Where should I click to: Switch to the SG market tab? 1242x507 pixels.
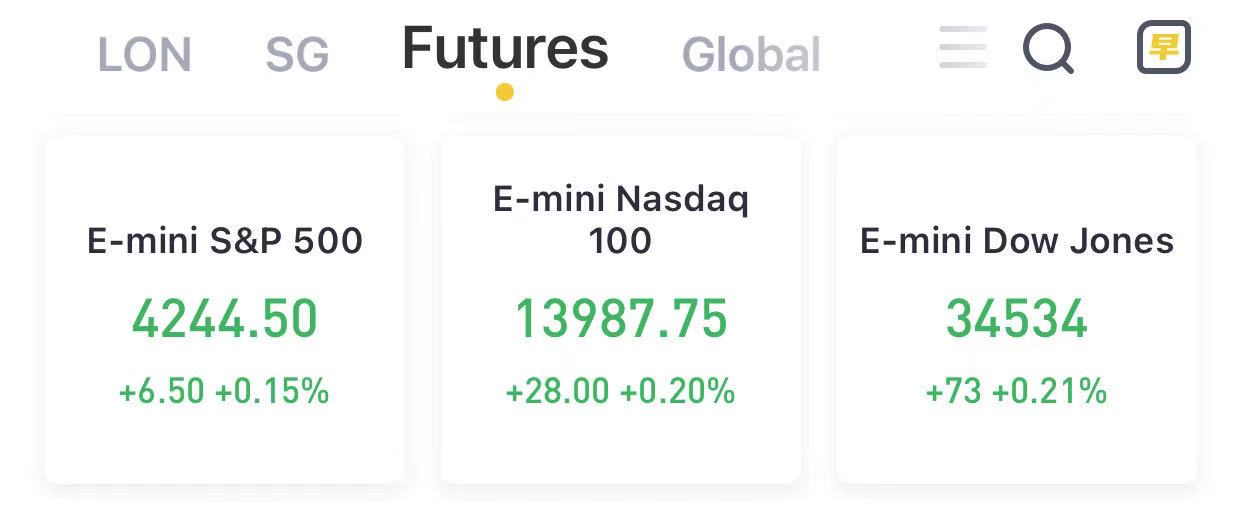pos(297,55)
